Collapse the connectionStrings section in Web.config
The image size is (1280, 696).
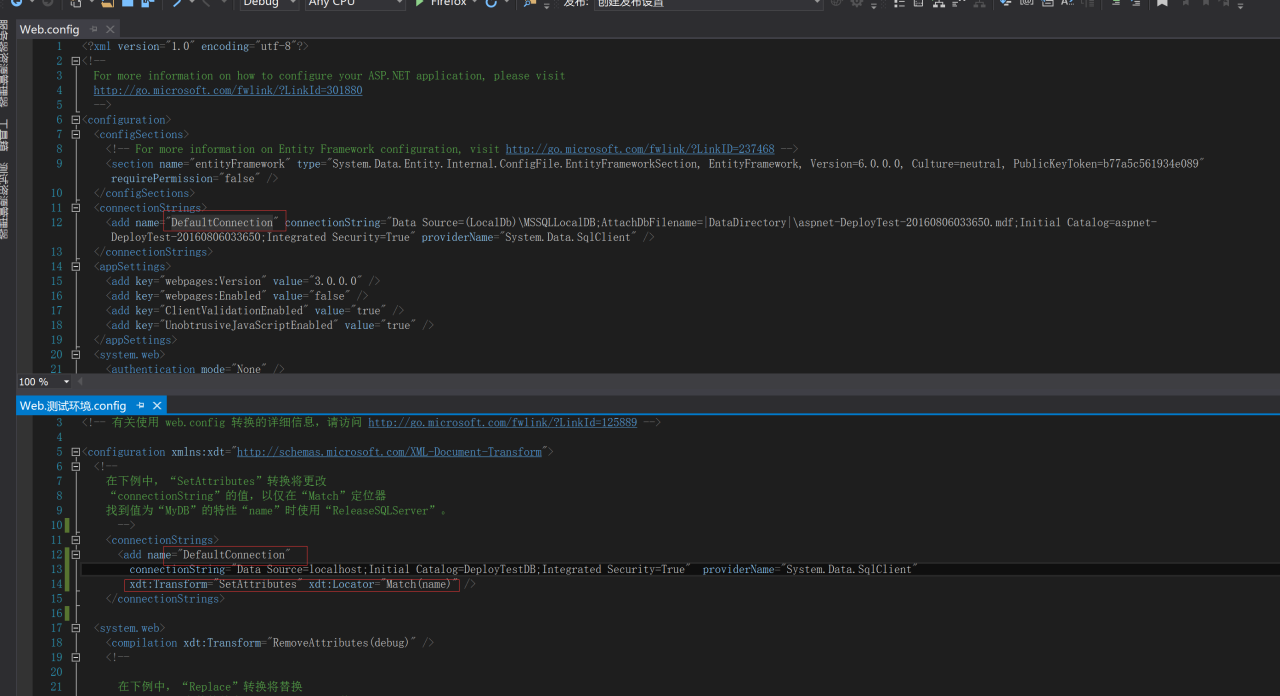tap(76, 208)
